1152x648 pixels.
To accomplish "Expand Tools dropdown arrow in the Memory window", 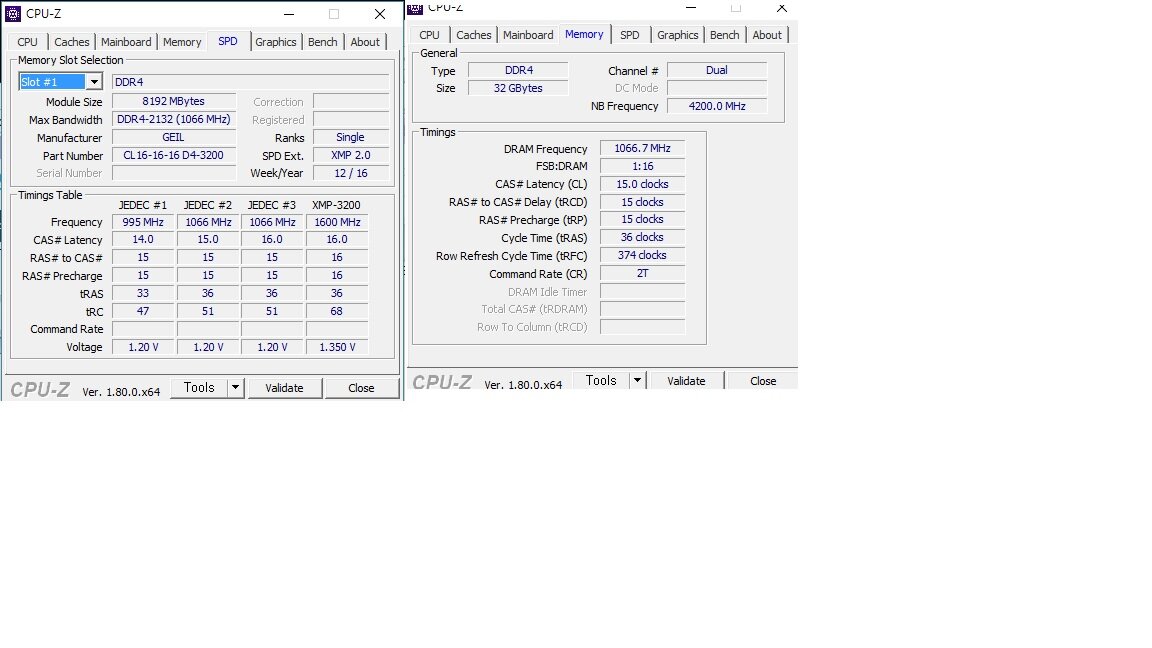I will tap(637, 381).
